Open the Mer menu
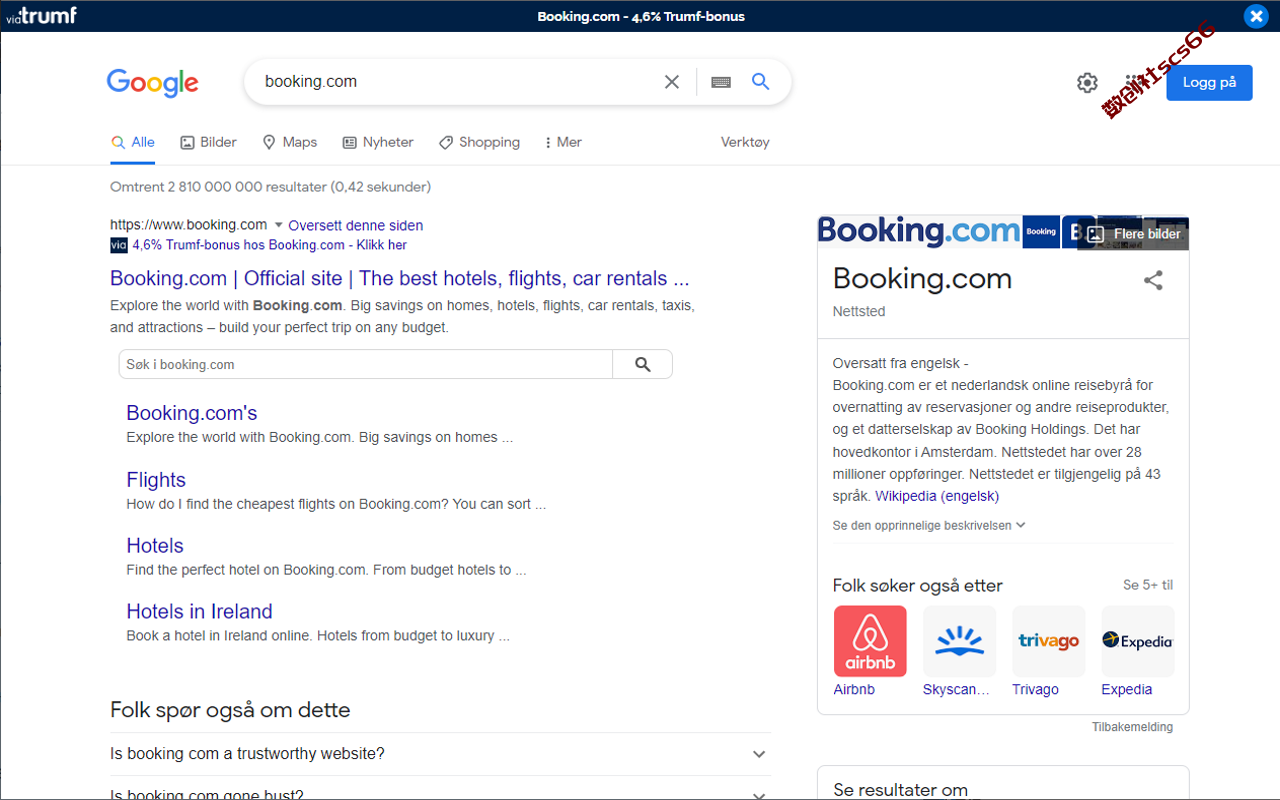The width and height of the screenshot is (1280, 800). (563, 142)
